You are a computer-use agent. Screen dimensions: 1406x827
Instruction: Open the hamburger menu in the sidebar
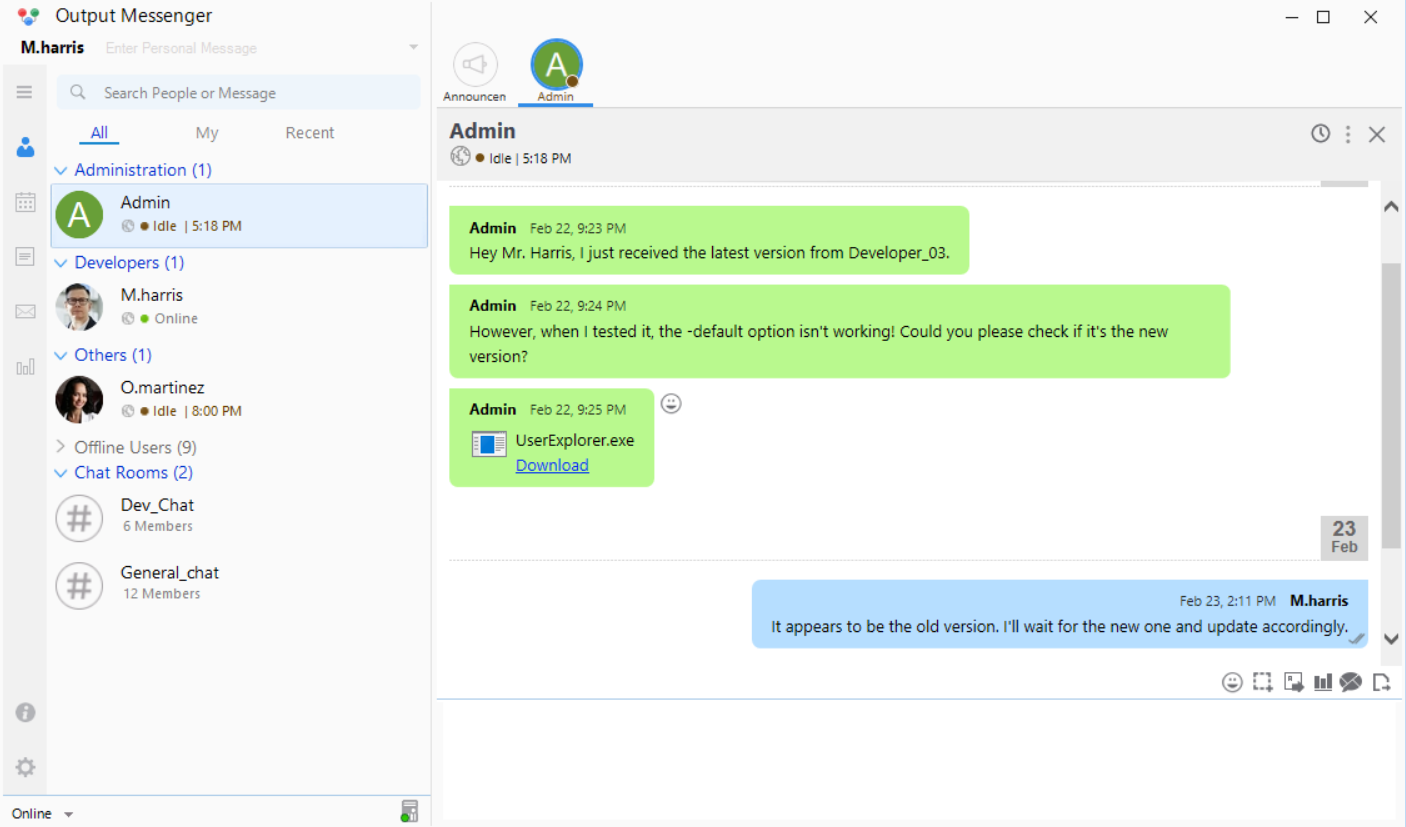(25, 92)
